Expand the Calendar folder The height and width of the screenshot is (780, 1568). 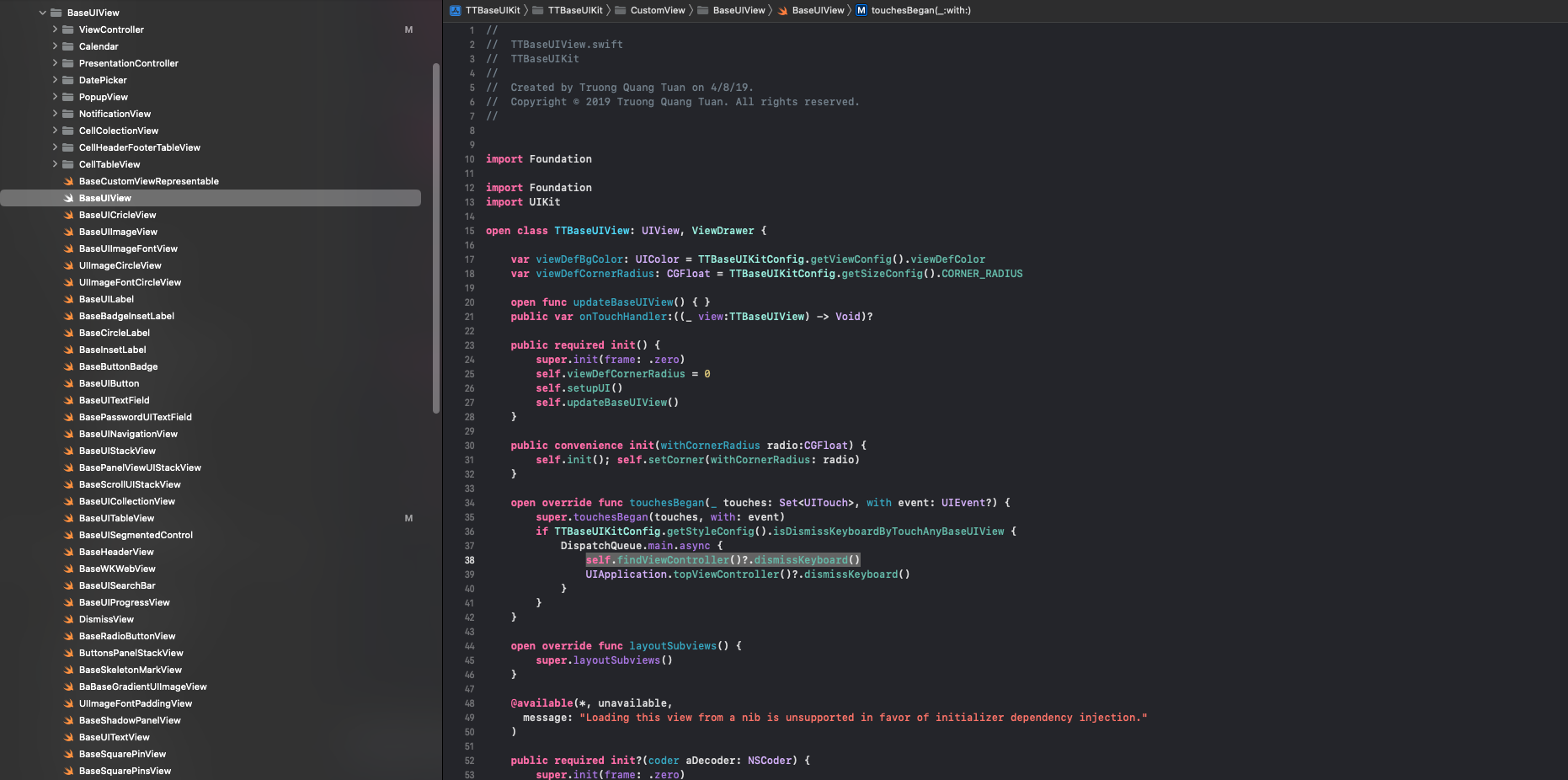[x=55, y=46]
